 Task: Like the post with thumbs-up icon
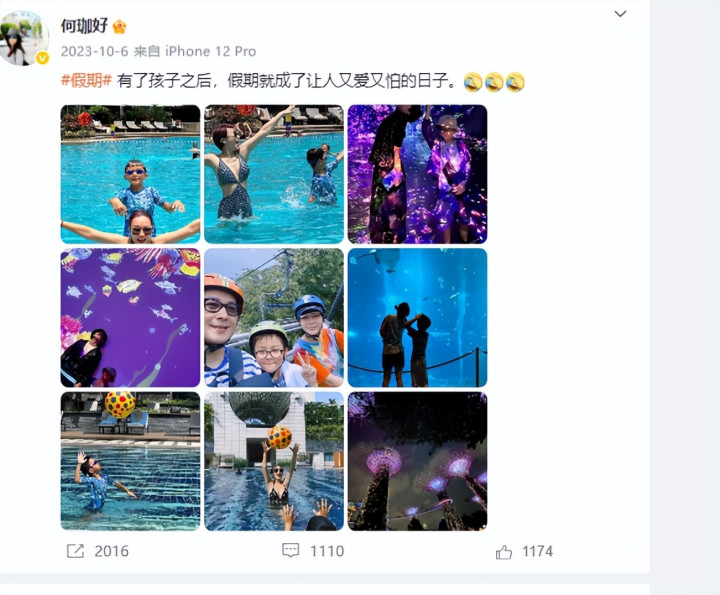pyautogui.click(x=504, y=551)
